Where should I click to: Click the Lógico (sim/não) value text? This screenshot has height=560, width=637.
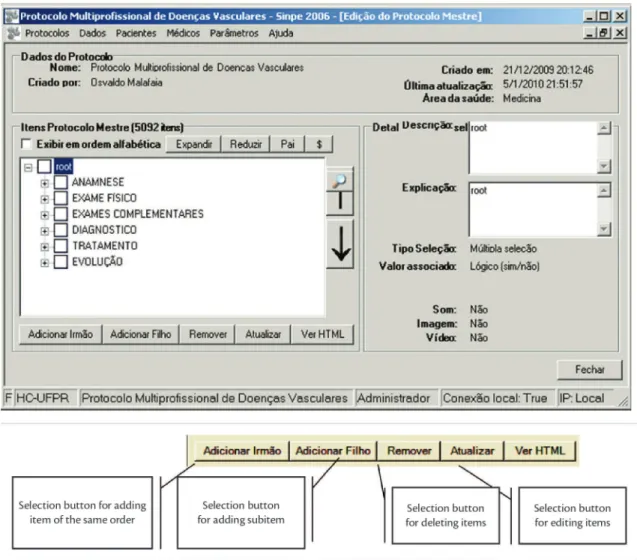505,267
